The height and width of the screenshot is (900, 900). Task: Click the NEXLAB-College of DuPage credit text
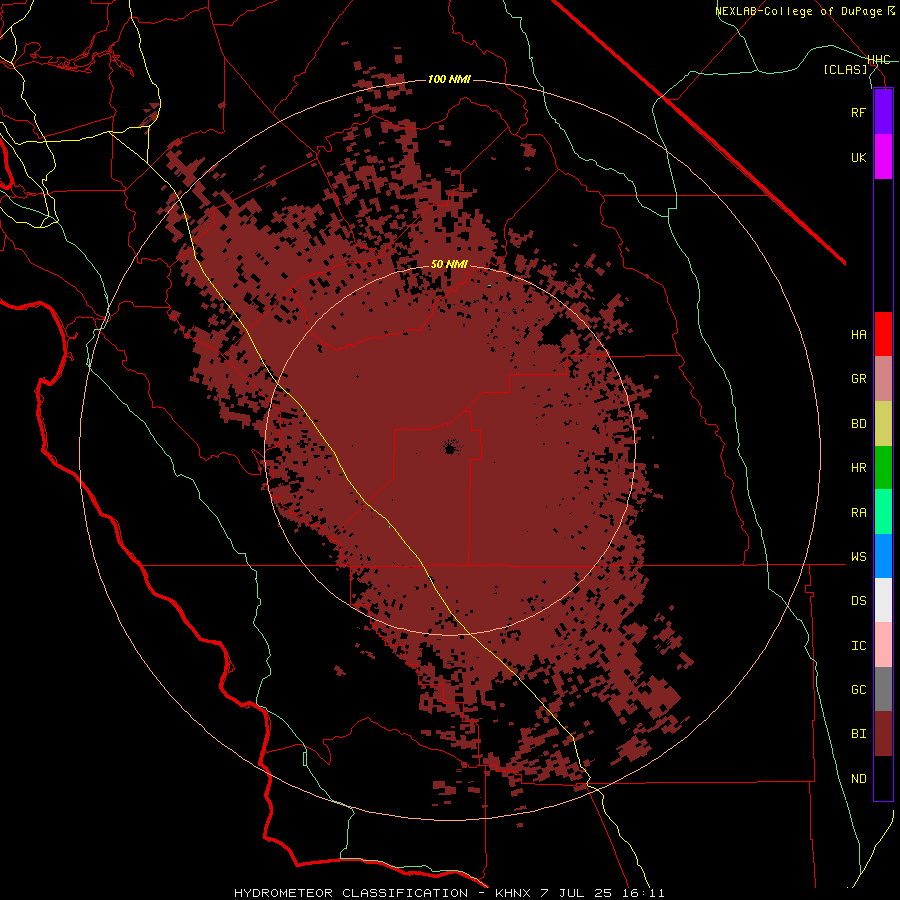(x=798, y=11)
